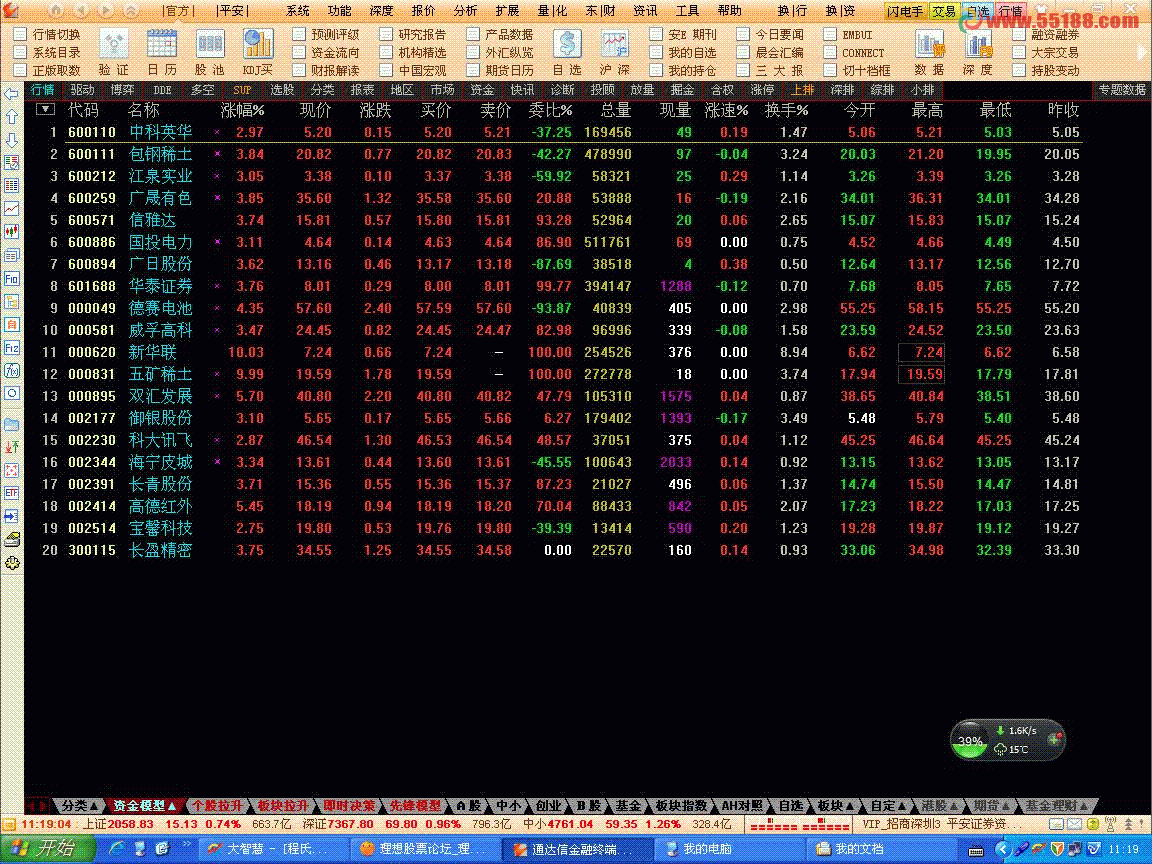The height and width of the screenshot is (864, 1152).
Task: Click the 交易 button
Action: click(x=944, y=11)
